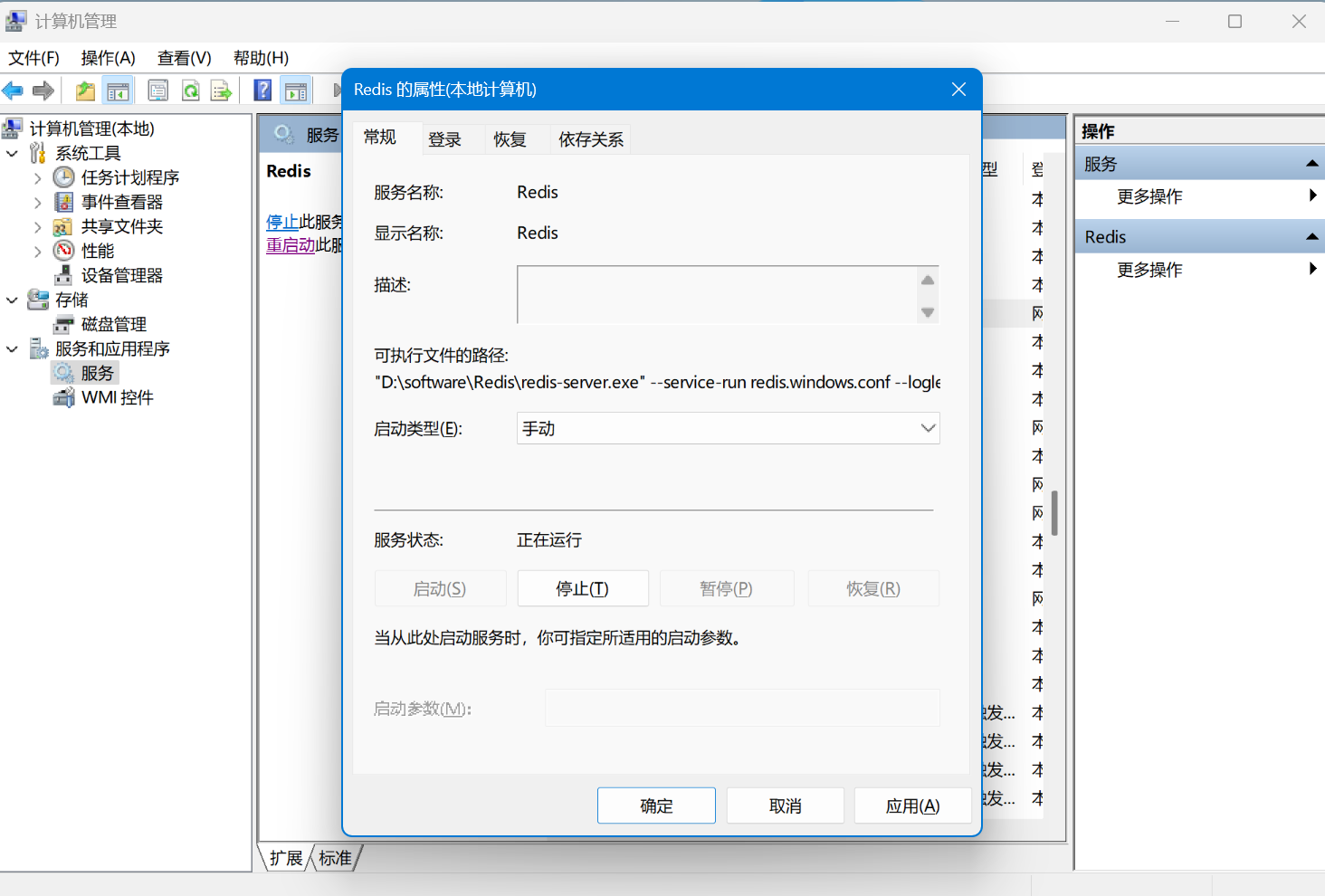Click the 正在运行 status text
1325x896 pixels.
tap(549, 540)
